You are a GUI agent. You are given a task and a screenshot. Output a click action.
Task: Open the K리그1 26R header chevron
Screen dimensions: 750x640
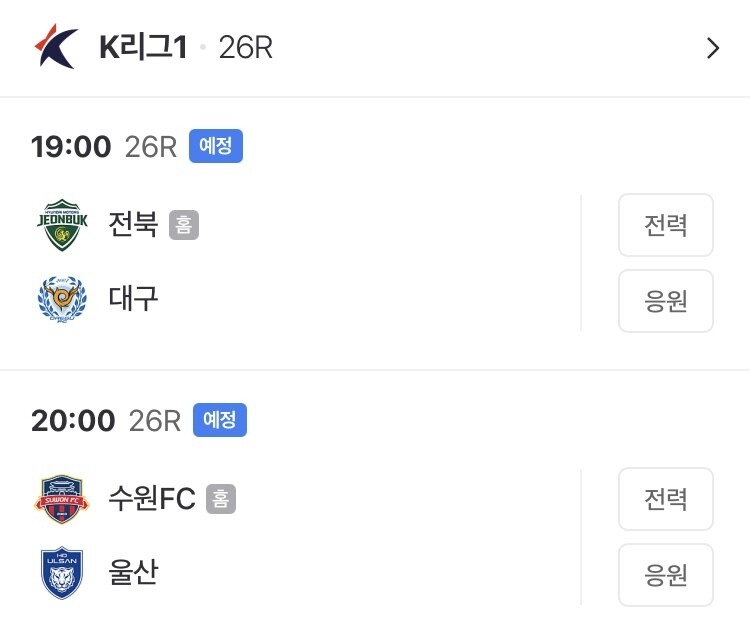coord(712,48)
